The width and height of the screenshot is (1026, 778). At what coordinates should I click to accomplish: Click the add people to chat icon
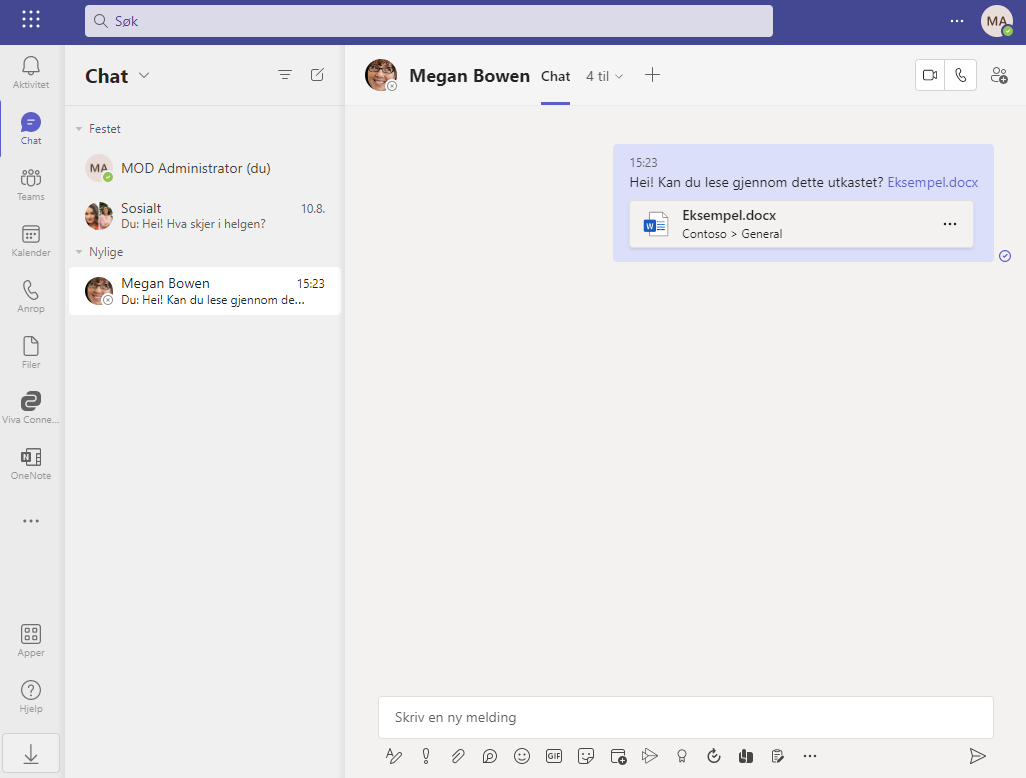tap(998, 76)
